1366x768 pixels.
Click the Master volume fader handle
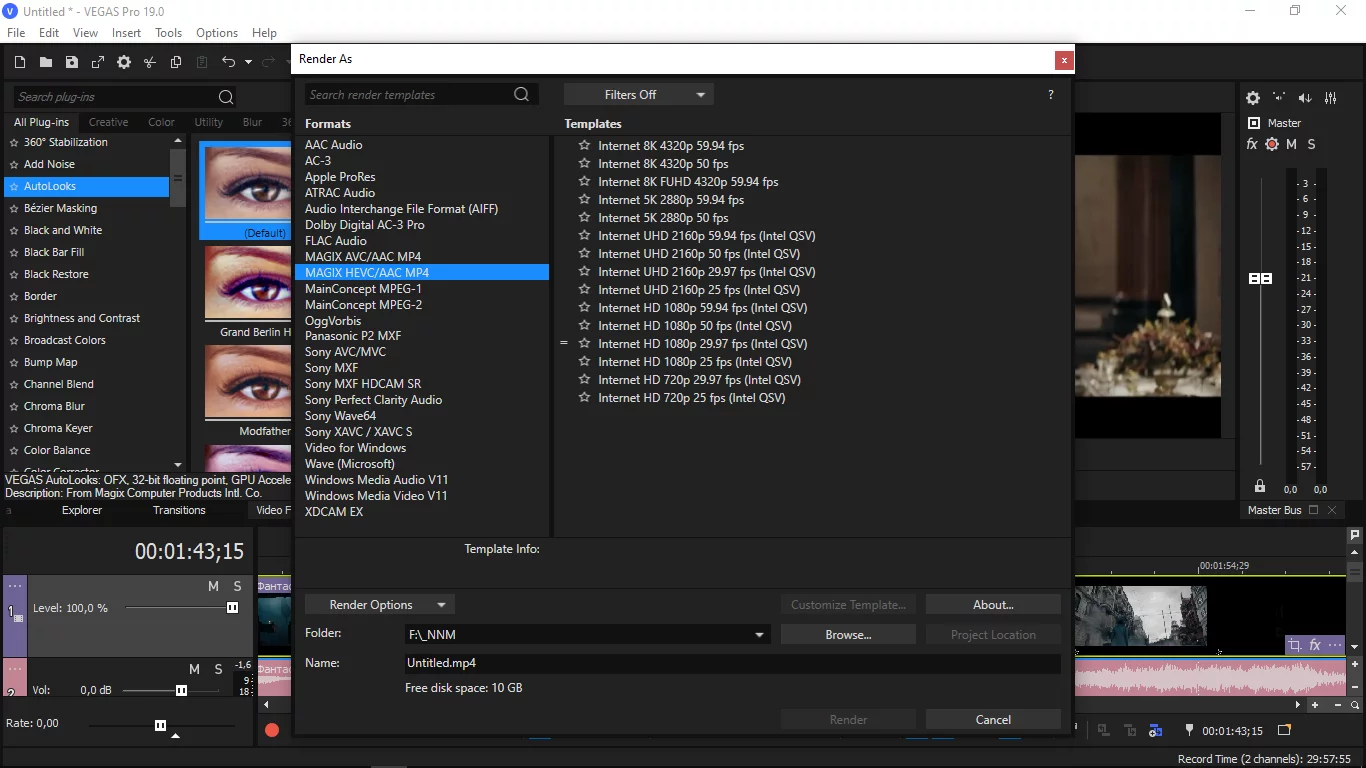tap(1260, 278)
